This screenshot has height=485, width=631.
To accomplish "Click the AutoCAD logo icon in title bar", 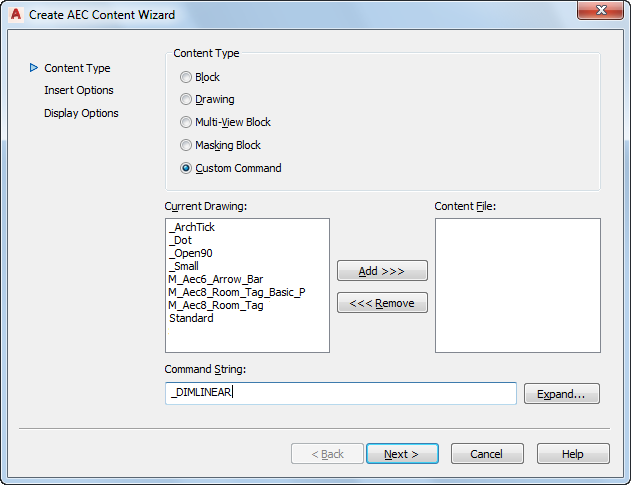I will (x=16, y=14).
